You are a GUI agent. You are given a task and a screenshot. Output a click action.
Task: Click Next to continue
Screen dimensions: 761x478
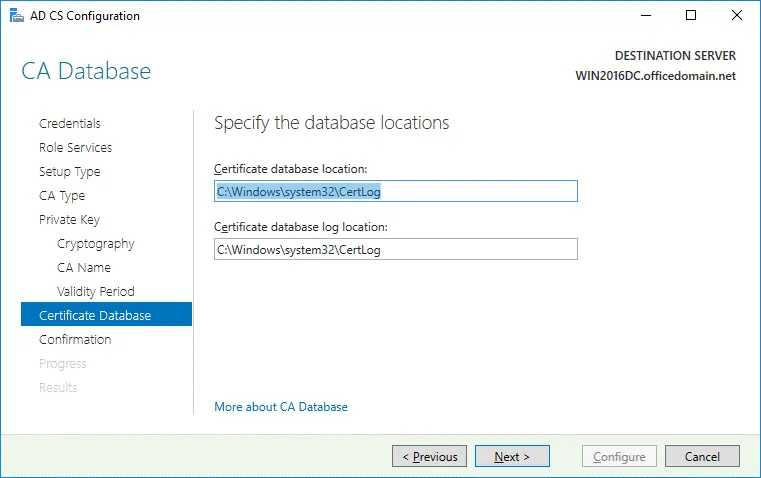[x=511, y=457]
